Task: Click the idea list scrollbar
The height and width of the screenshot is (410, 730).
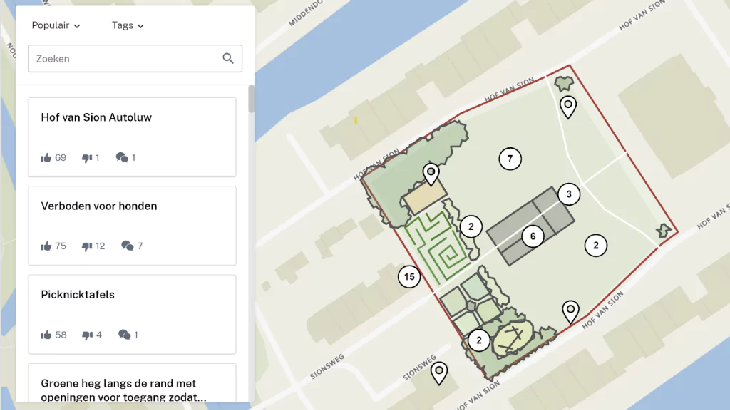Action: point(251,99)
